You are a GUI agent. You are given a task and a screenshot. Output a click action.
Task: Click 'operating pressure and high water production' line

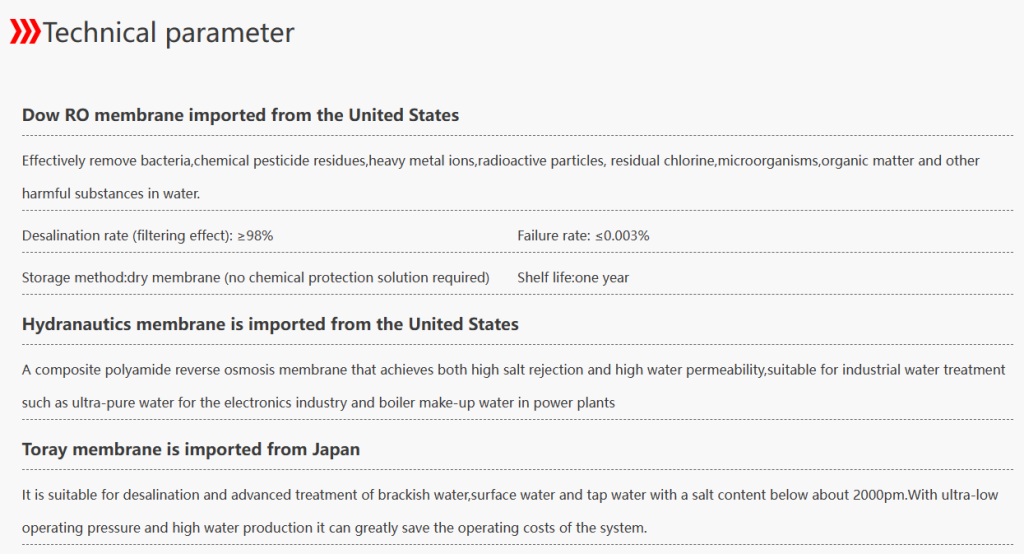(334, 528)
